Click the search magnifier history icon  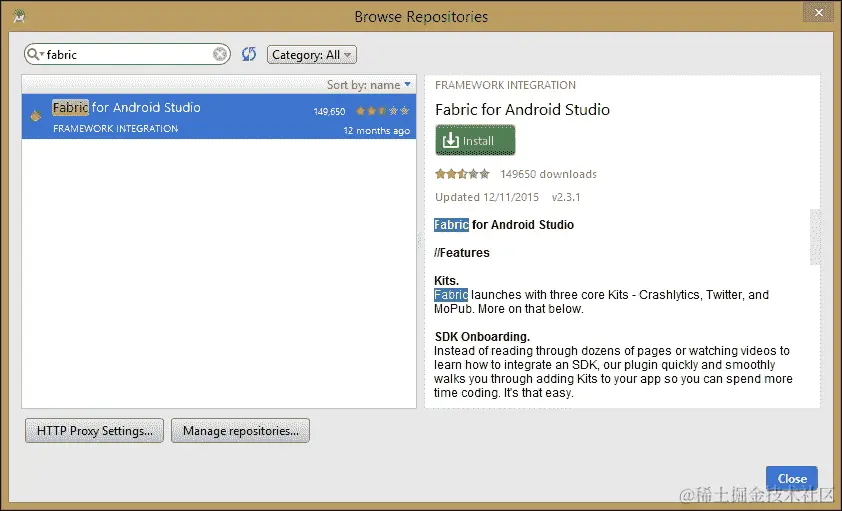35,54
